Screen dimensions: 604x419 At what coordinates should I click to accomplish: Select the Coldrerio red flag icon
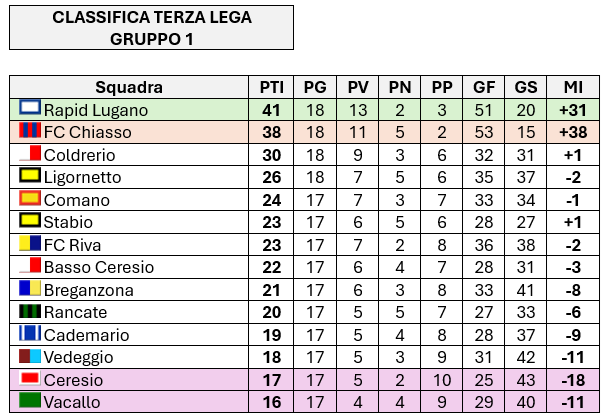pyautogui.click(x=30, y=153)
